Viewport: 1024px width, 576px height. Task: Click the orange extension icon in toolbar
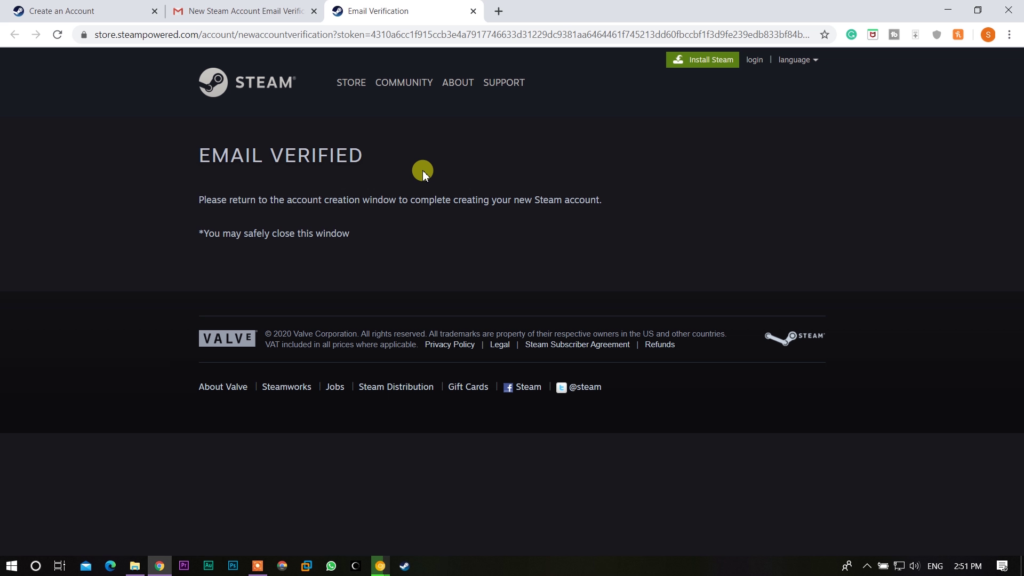click(958, 35)
